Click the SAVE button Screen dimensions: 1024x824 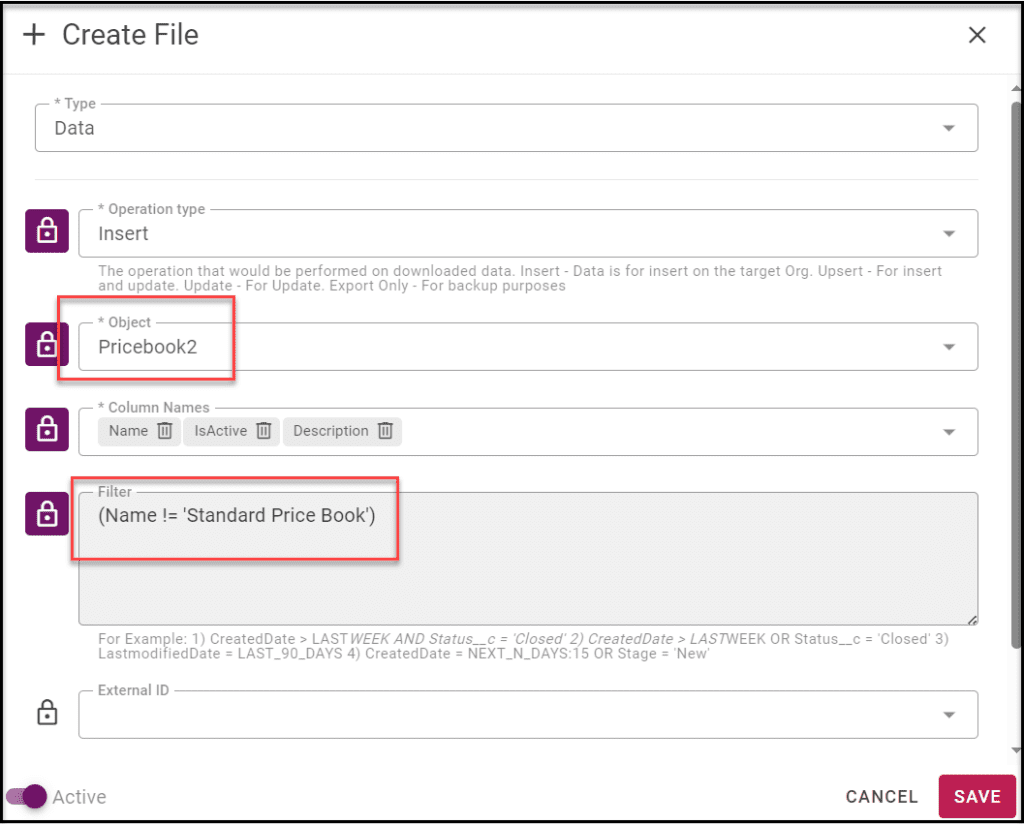click(977, 797)
